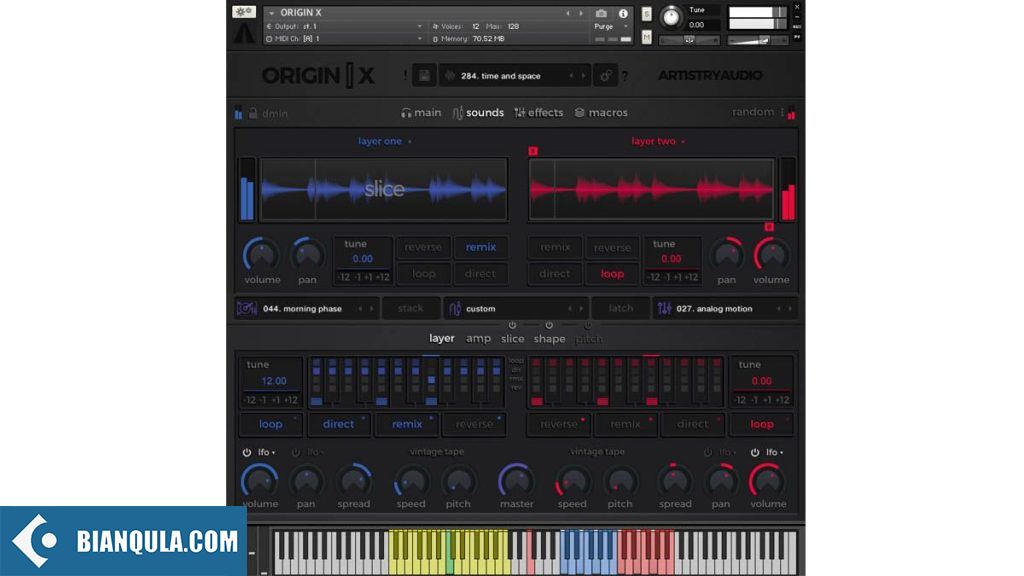Open help with the question mark icon
Image resolution: width=1024 pixels, height=576 pixels.
625,76
